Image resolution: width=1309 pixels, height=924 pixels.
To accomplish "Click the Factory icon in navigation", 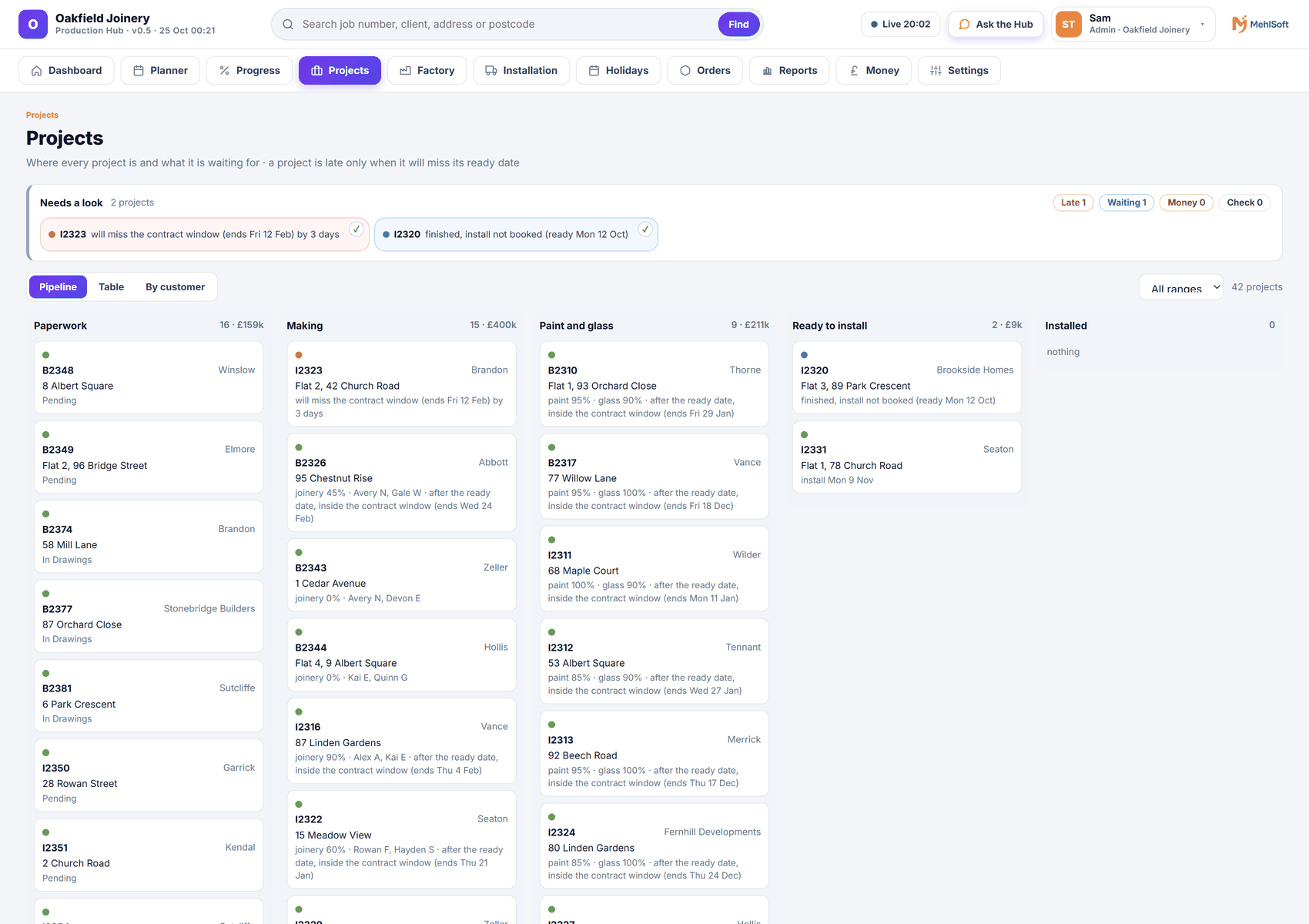I will [405, 71].
